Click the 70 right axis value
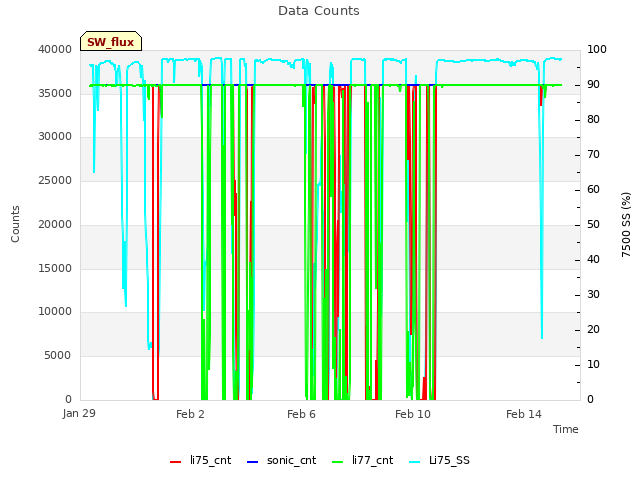Screen dimensions: 640x480 (x=593, y=155)
